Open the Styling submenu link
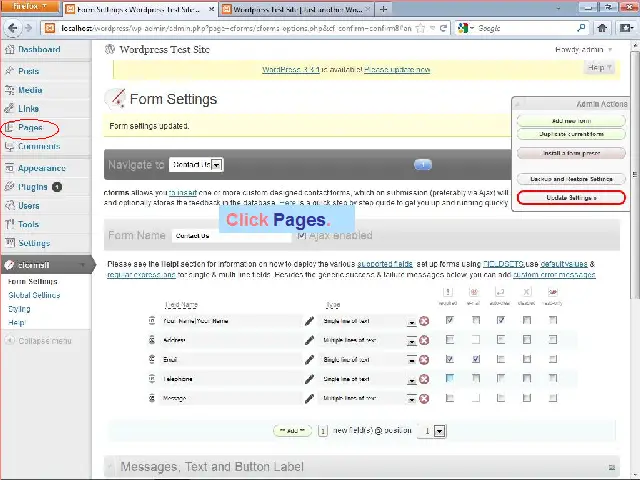The height and width of the screenshot is (480, 640). (19, 309)
